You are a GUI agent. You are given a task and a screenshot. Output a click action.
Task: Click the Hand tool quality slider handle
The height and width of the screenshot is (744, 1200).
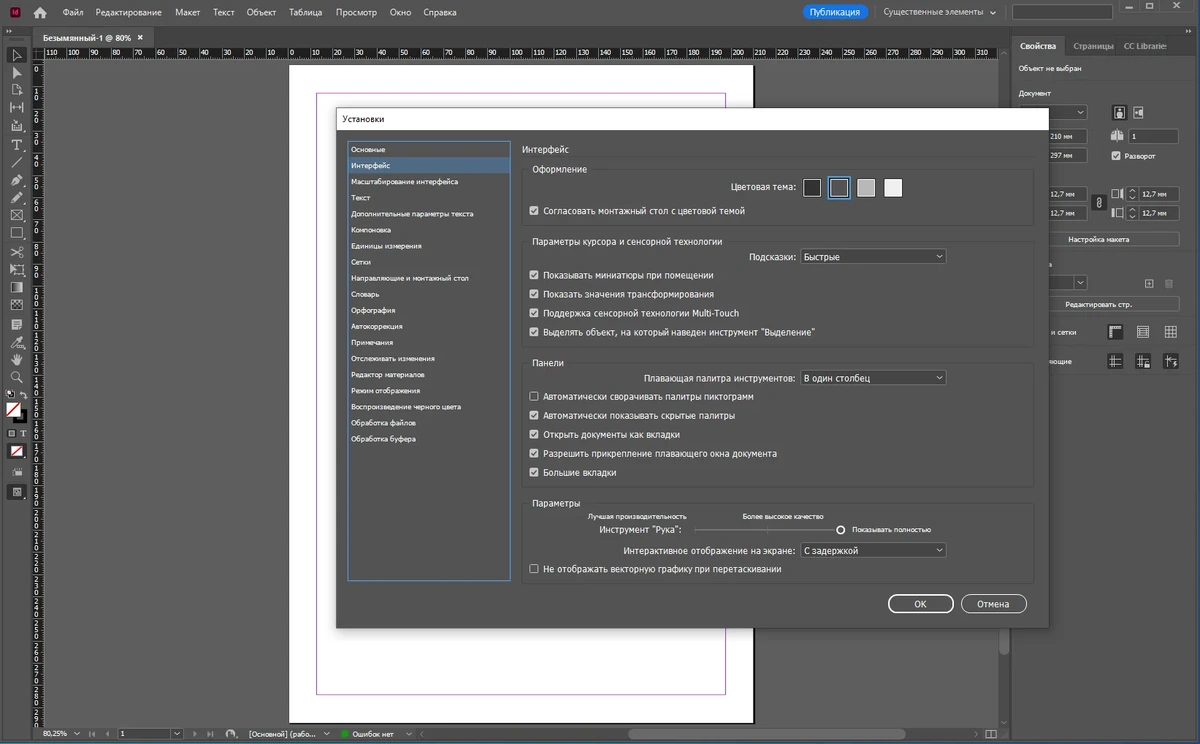(841, 530)
